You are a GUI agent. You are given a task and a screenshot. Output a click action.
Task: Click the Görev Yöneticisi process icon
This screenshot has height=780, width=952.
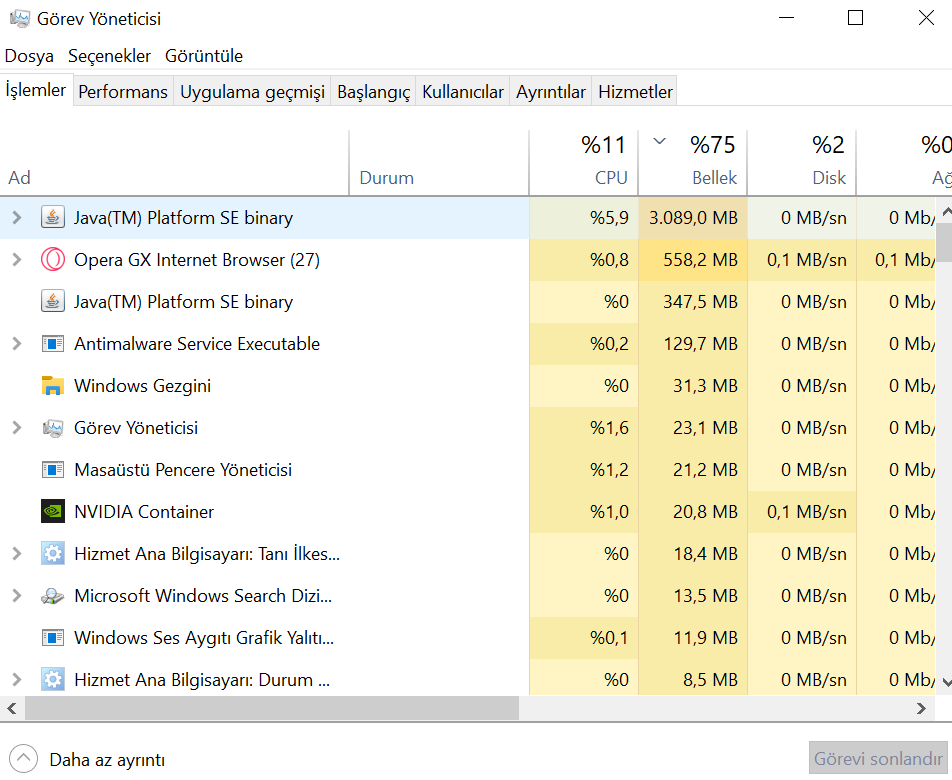53,428
